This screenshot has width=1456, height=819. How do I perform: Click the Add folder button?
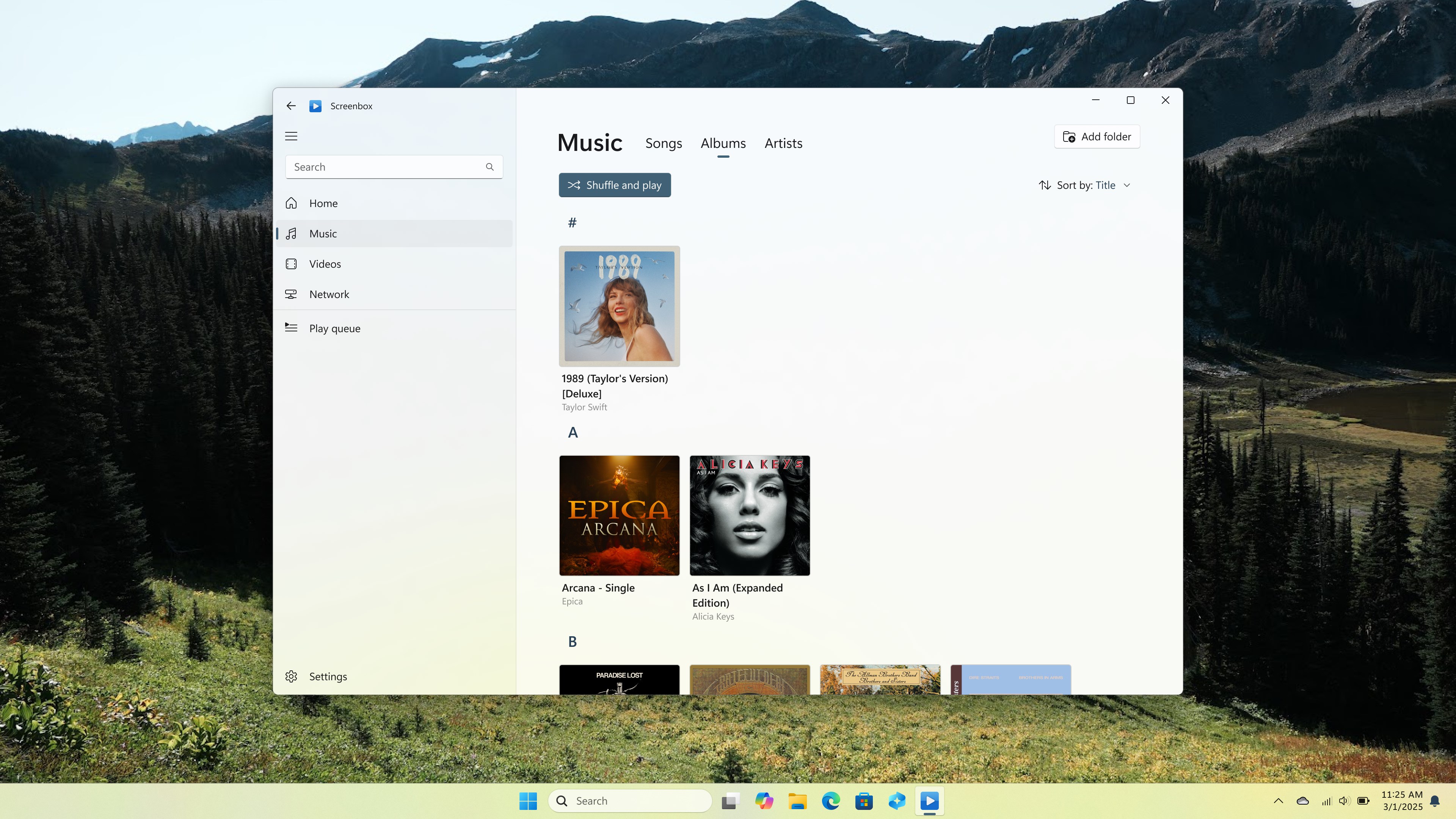click(1096, 136)
